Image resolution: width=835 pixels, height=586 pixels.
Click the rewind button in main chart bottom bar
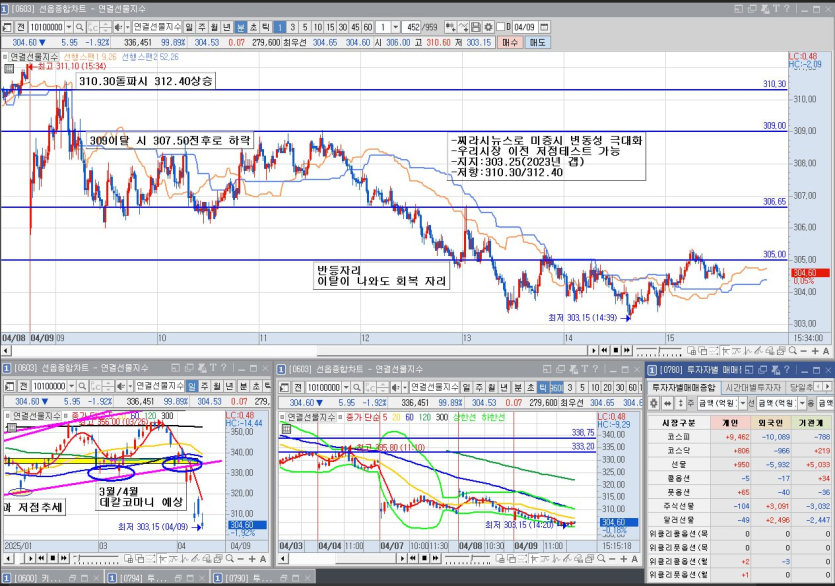[604, 351]
